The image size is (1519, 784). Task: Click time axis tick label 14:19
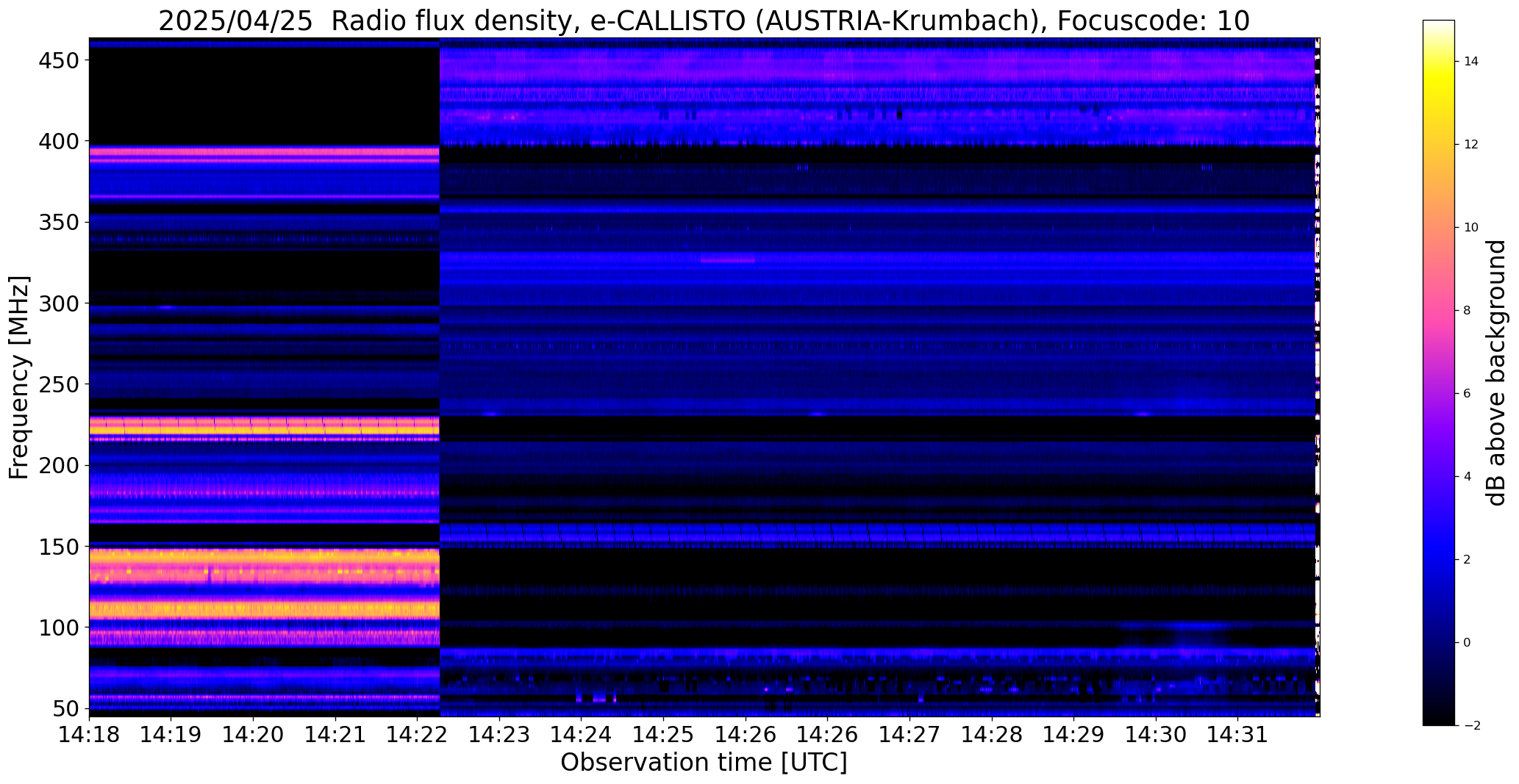[x=171, y=735]
